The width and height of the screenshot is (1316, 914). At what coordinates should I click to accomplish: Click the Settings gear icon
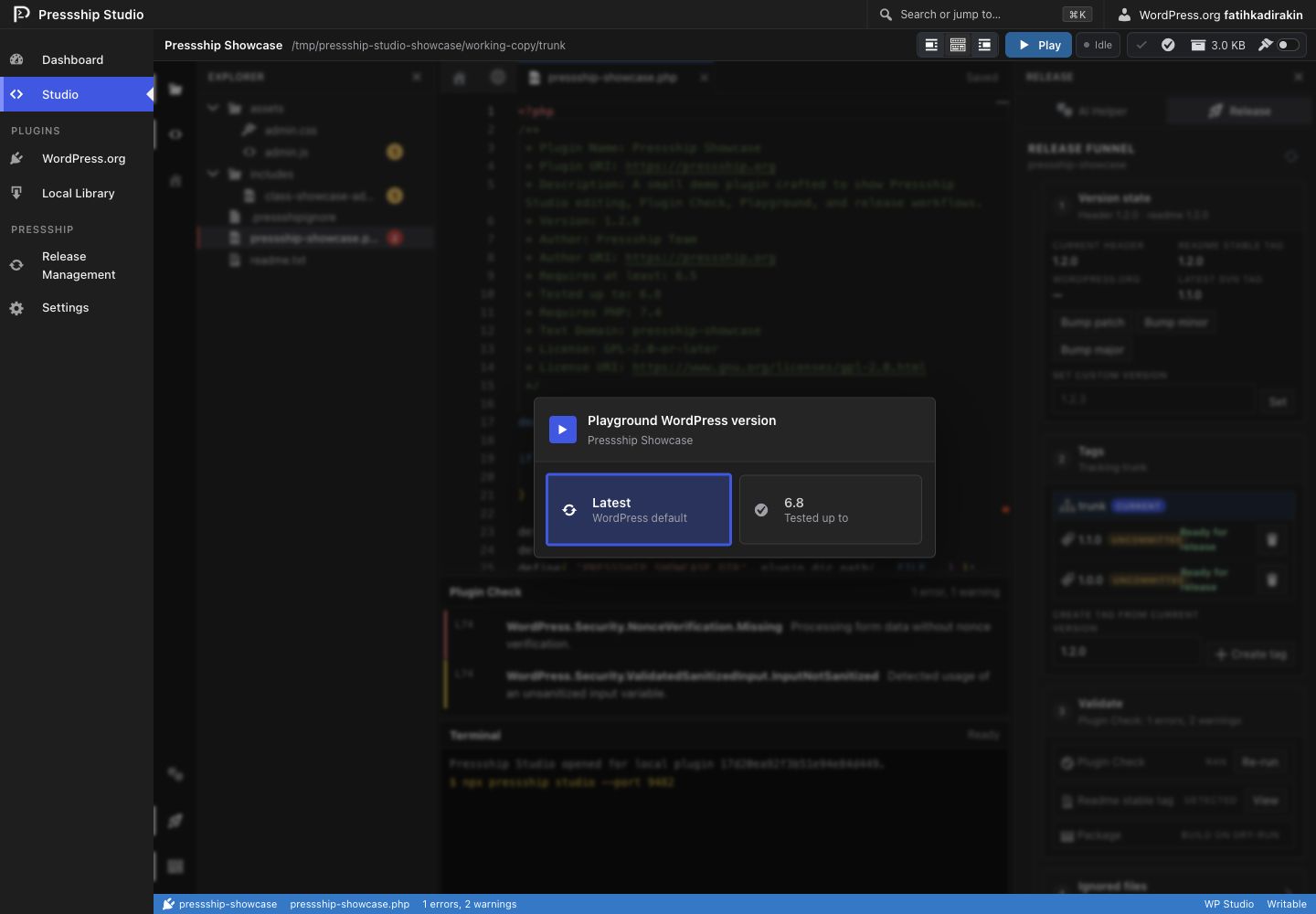[x=16, y=308]
